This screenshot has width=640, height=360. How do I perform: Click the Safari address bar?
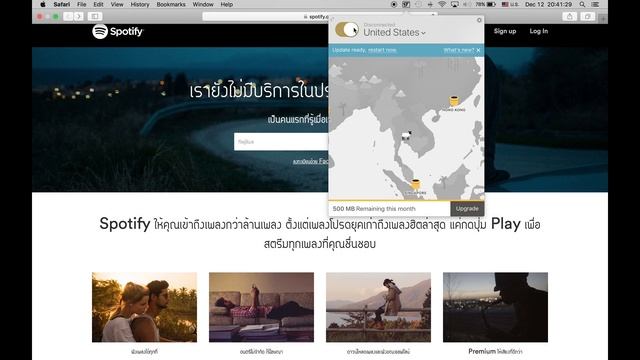(320, 16)
